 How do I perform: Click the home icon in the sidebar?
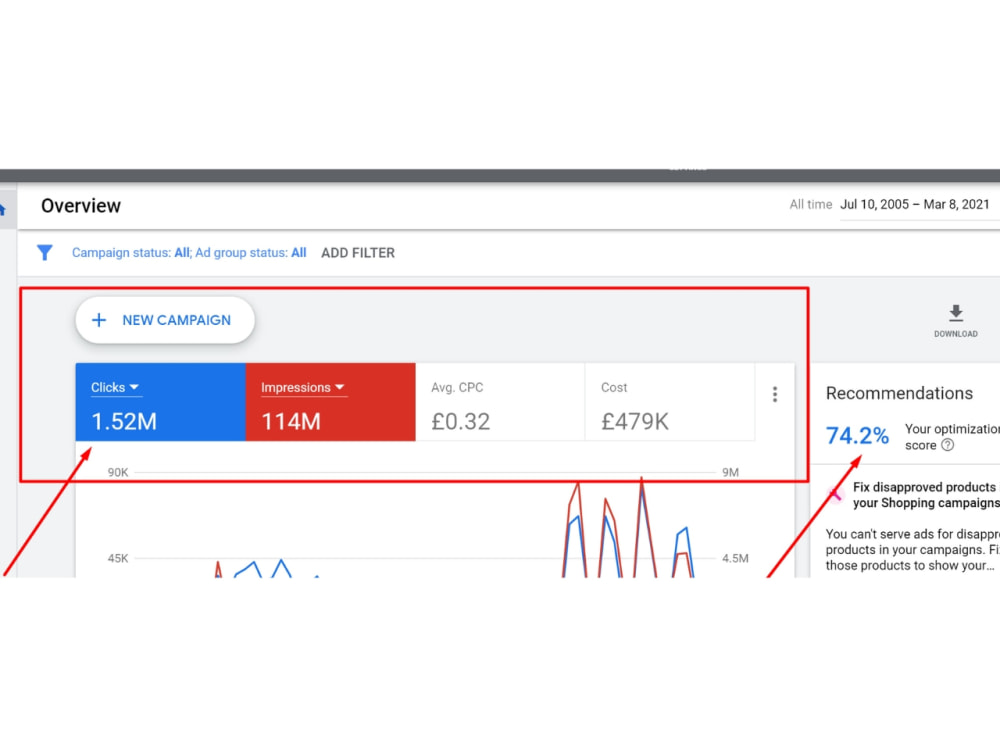tap(3, 209)
